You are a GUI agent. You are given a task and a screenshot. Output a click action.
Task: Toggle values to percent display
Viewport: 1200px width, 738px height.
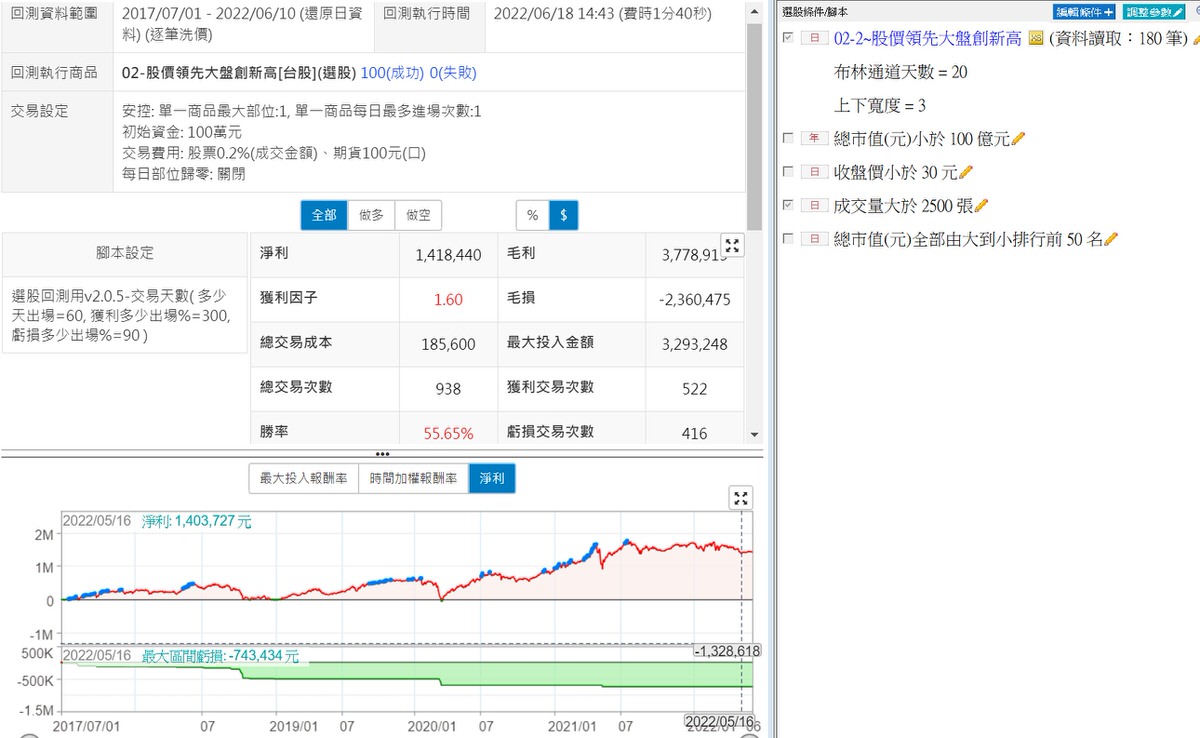[x=532, y=215]
